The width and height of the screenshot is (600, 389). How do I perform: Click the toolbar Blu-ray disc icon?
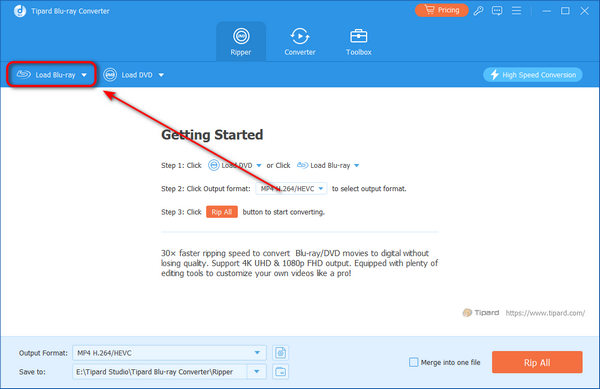[x=24, y=74]
